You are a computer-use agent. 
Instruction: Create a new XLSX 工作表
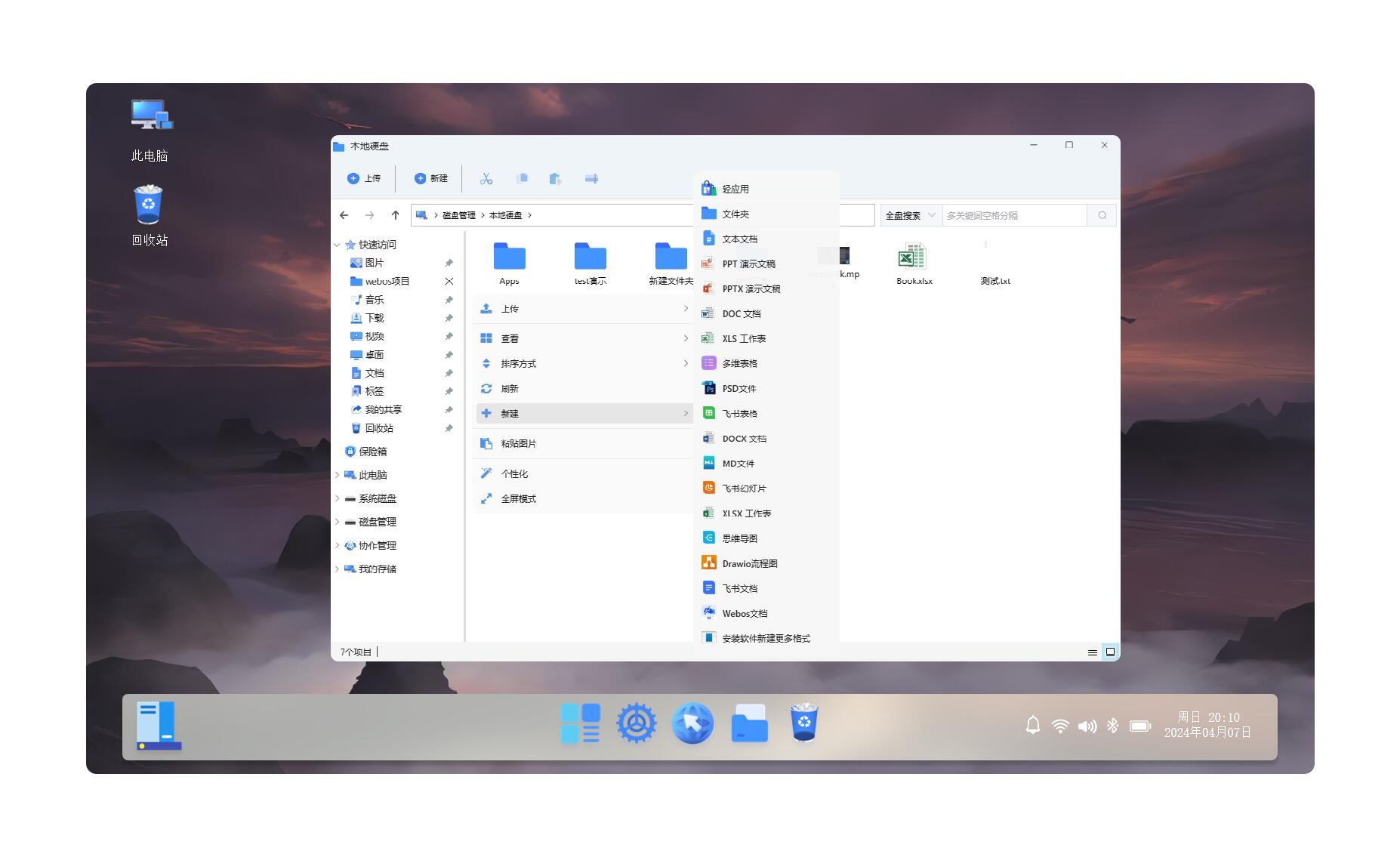point(766,513)
